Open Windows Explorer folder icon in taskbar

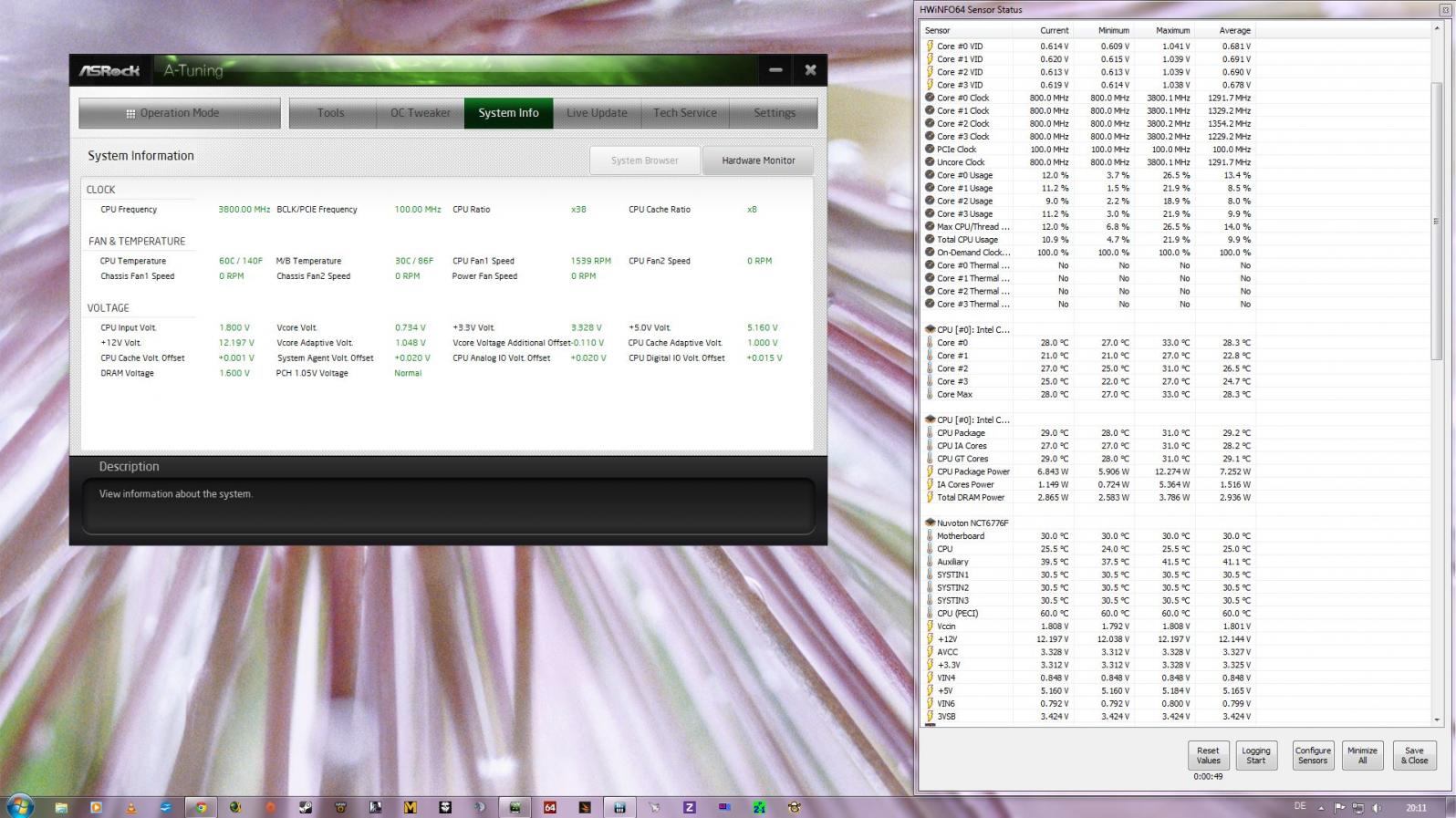click(61, 807)
